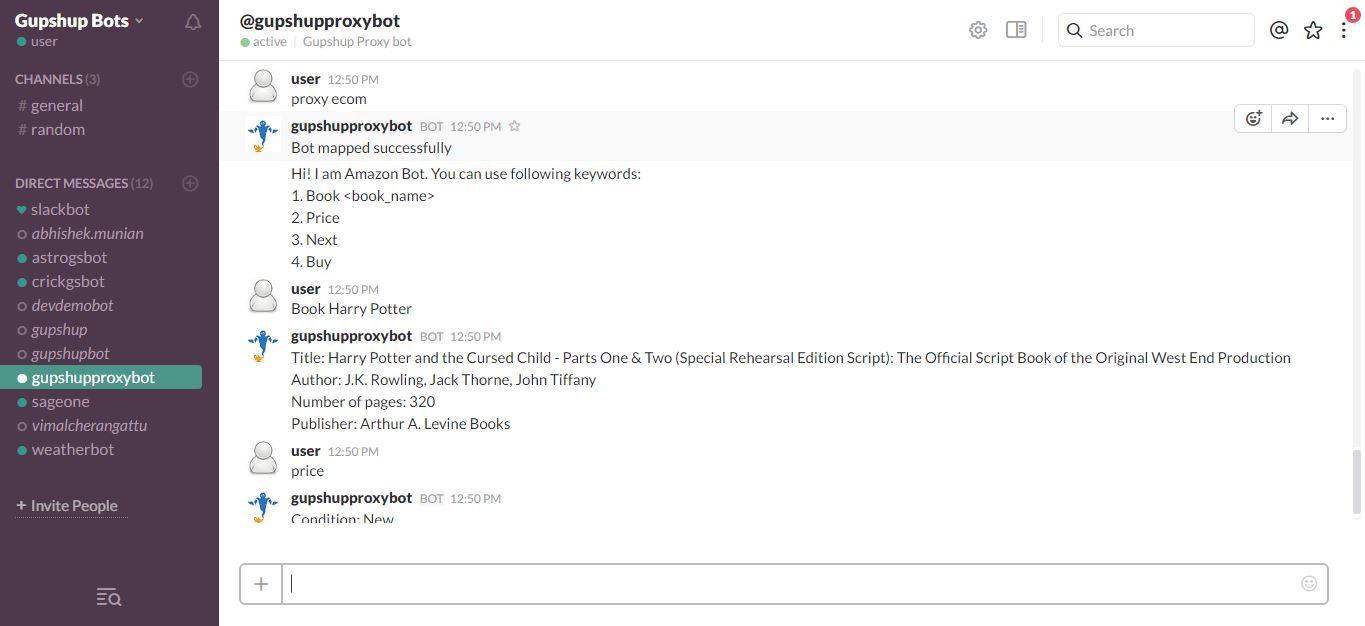Click the @ mentions icon in the top bar
The width and height of the screenshot is (1365, 626).
tap(1279, 30)
